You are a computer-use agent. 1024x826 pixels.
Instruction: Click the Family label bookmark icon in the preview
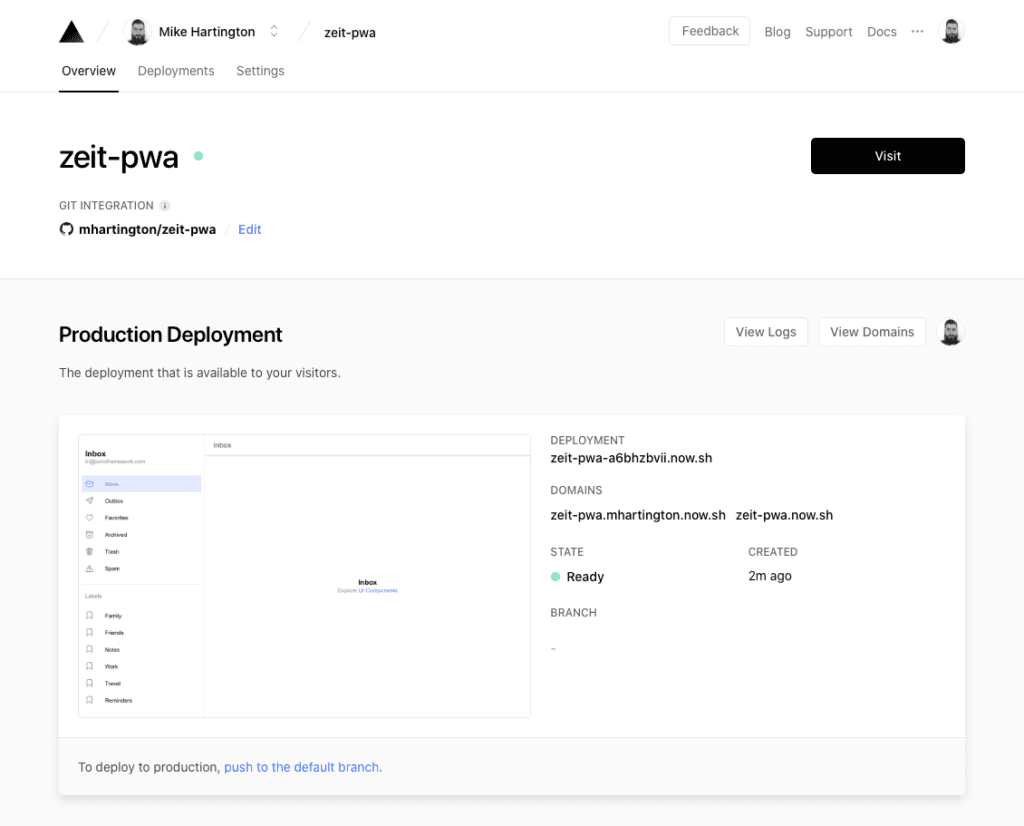coord(89,615)
